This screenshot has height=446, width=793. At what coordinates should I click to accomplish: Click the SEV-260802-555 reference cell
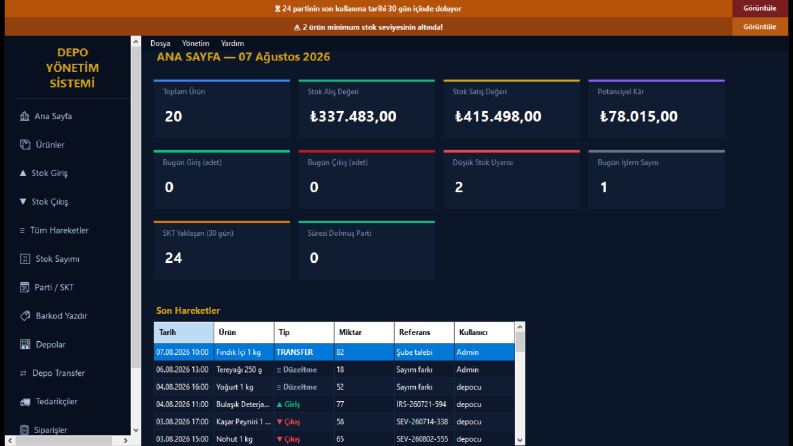click(x=422, y=439)
